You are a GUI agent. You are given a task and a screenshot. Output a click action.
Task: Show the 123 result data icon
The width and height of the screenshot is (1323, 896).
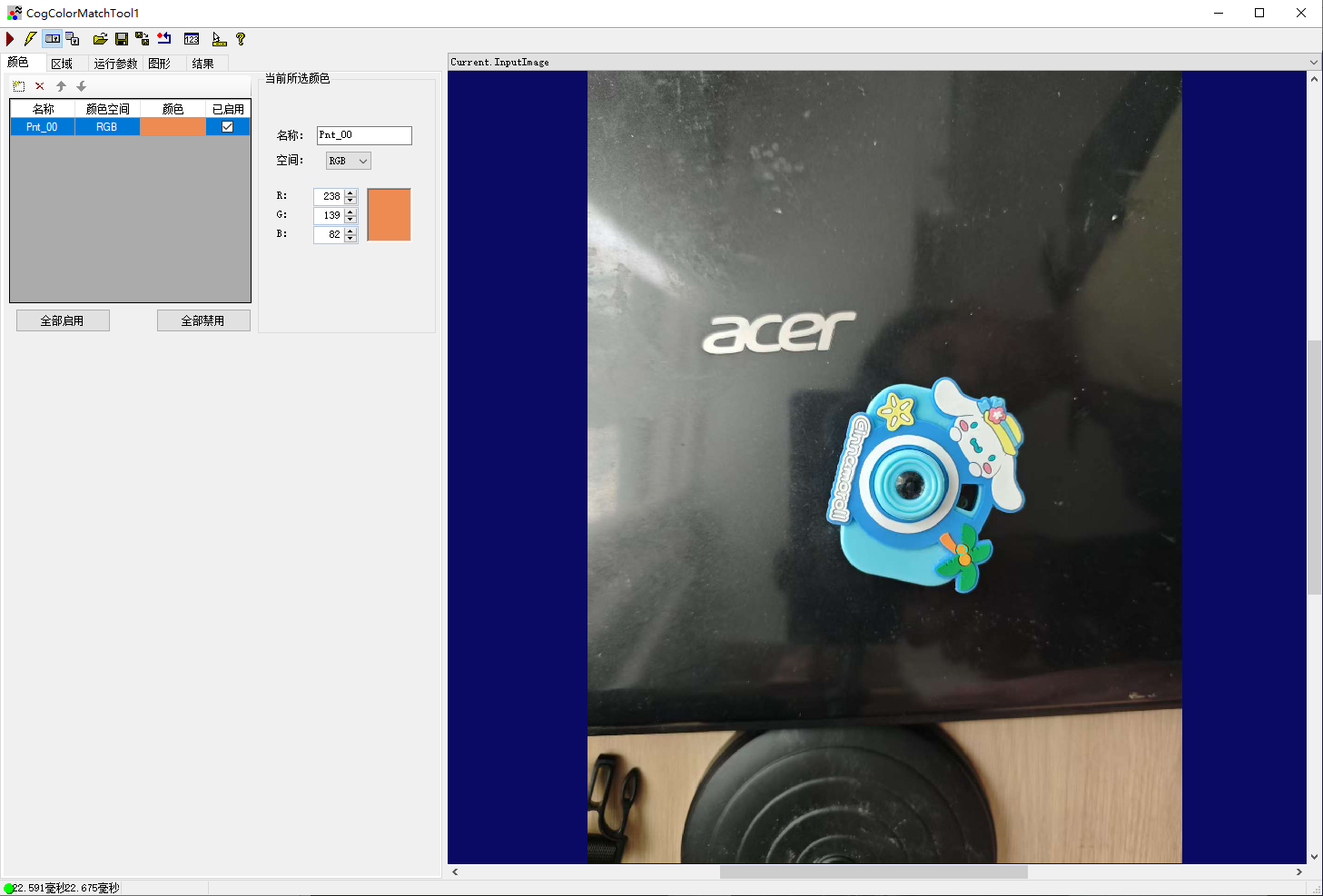click(192, 39)
